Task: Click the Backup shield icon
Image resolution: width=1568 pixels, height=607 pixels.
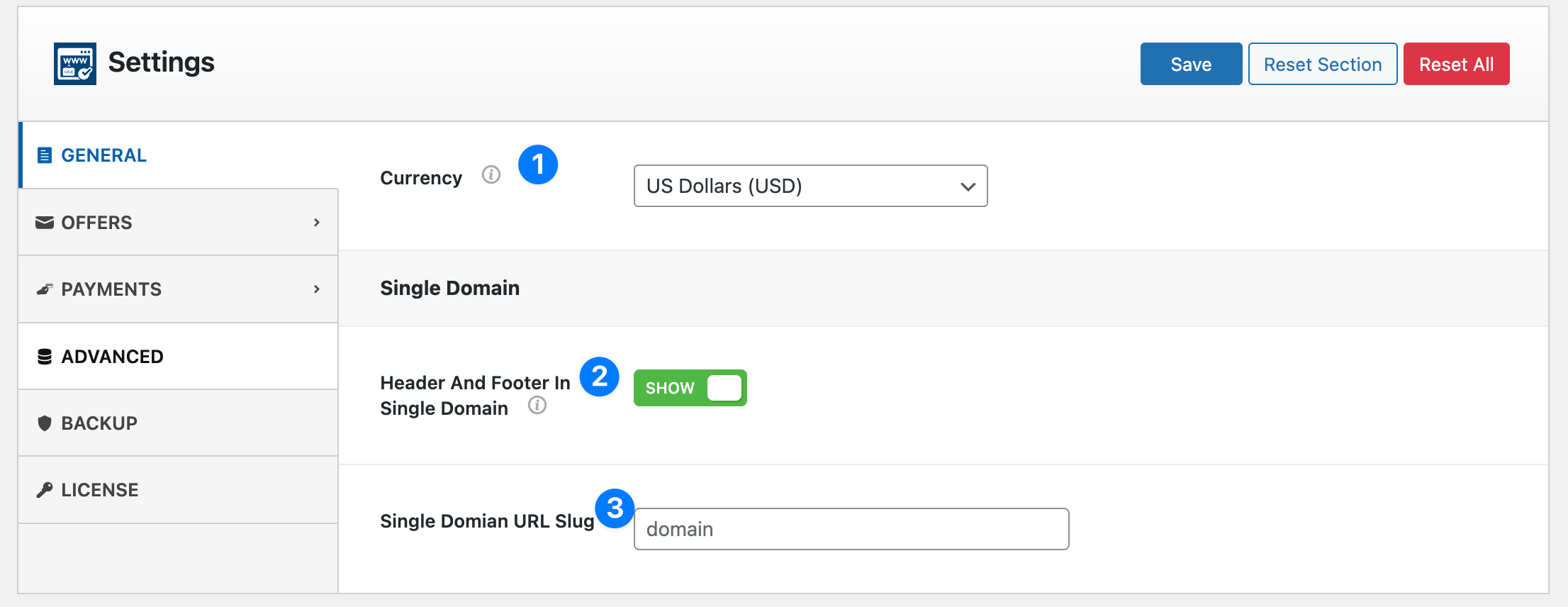Action: (x=45, y=423)
